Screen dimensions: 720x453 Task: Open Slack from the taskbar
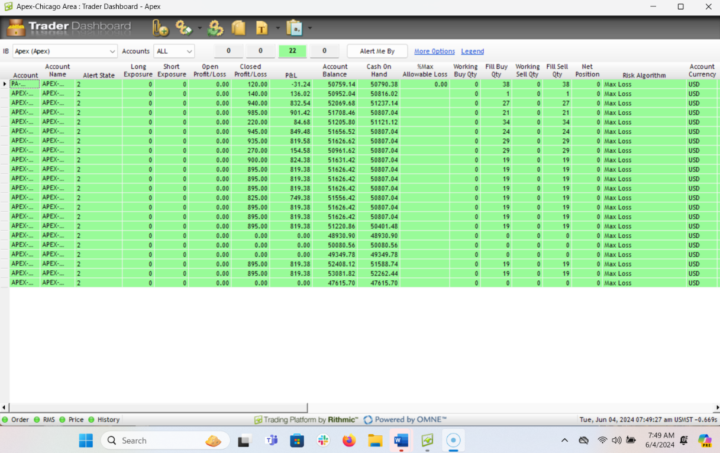323,441
